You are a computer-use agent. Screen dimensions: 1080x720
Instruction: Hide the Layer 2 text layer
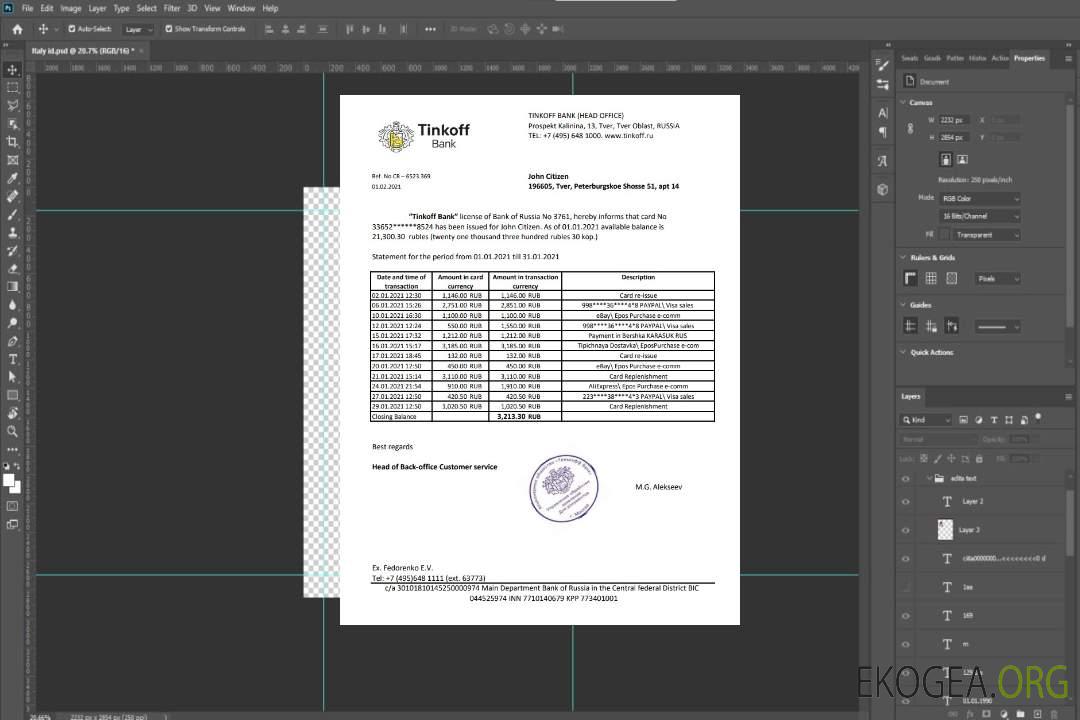[906, 502]
